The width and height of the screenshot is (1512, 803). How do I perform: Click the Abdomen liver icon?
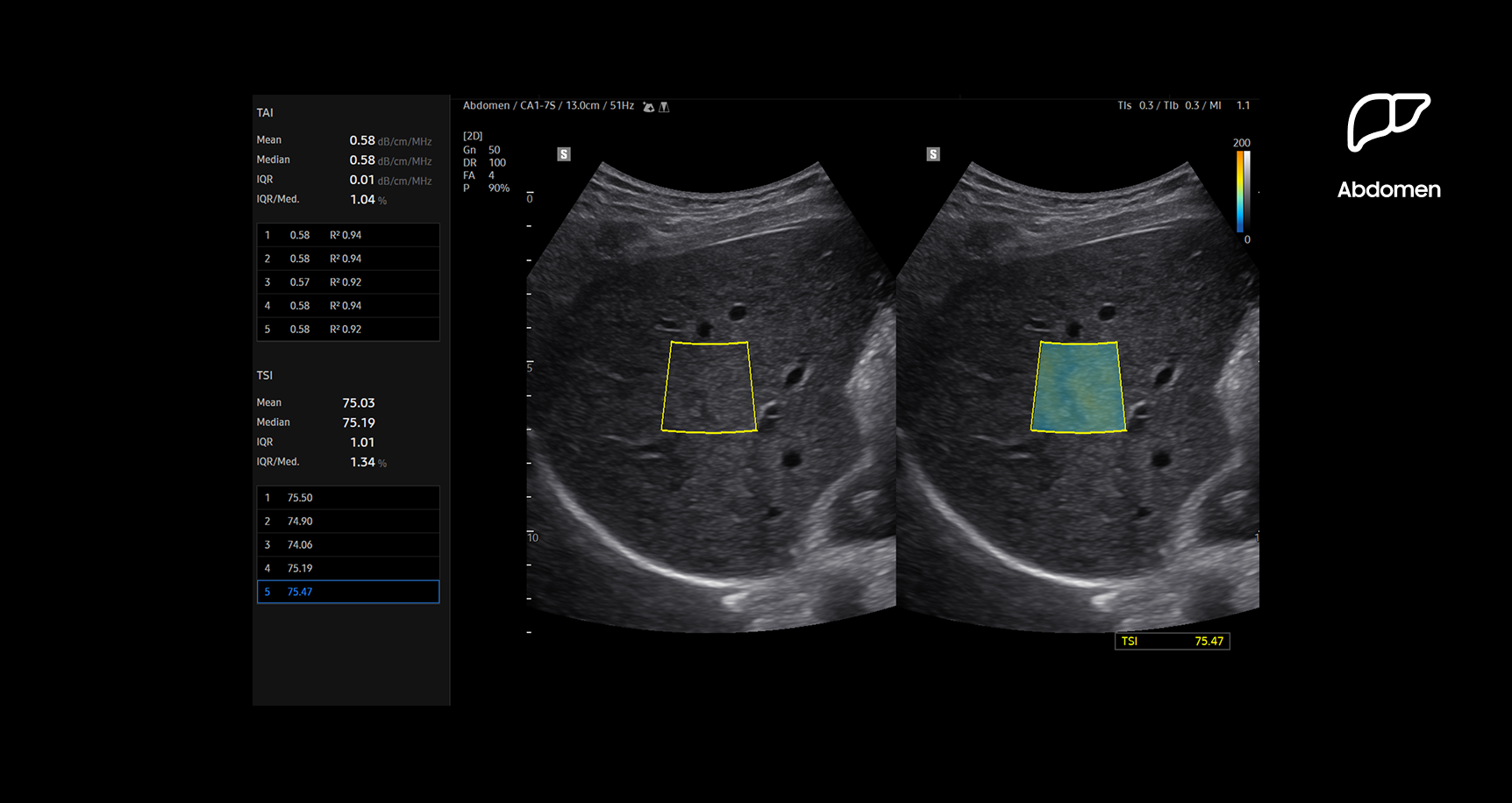(1387, 122)
